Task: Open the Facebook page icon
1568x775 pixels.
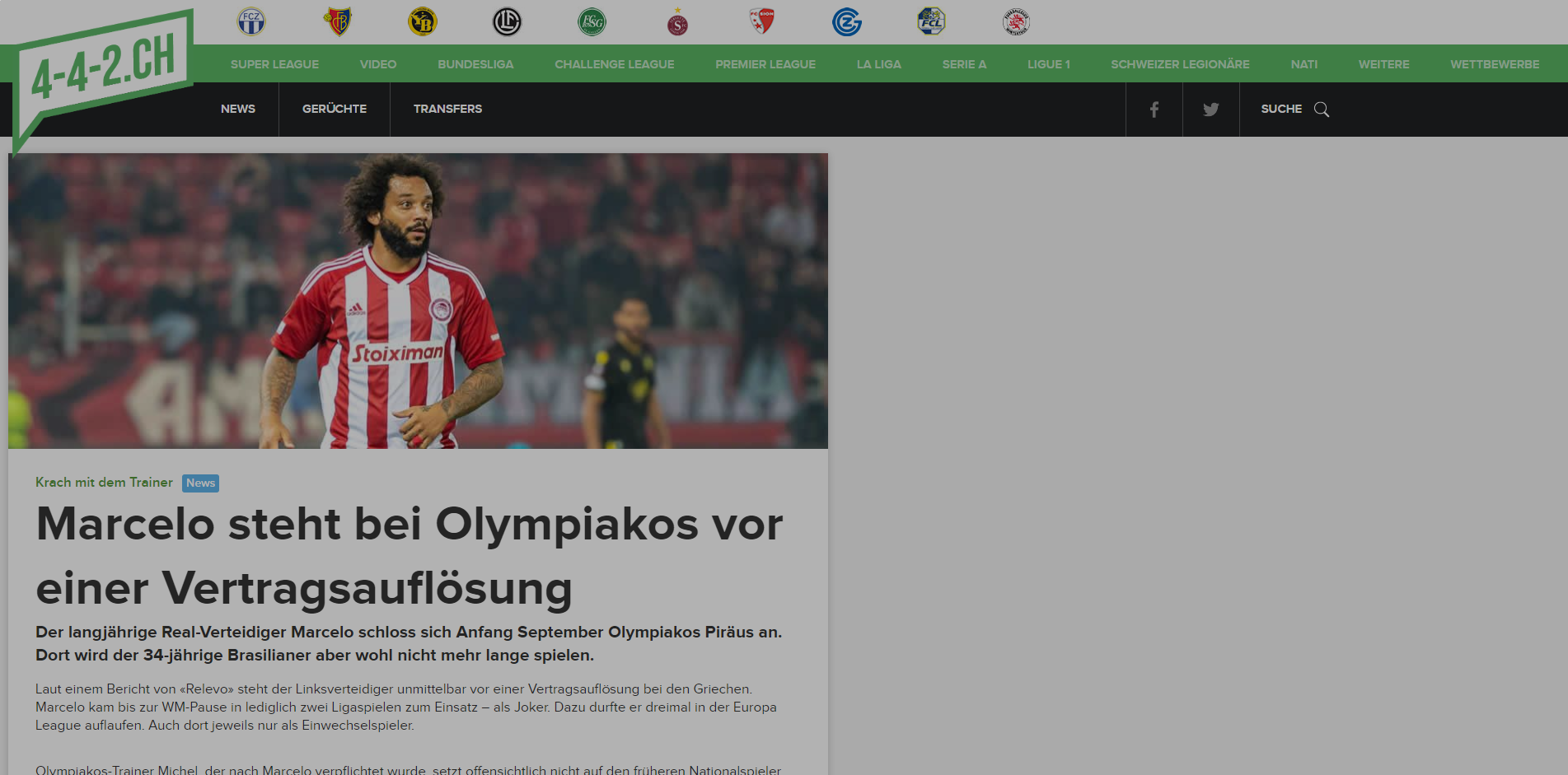Action: [1154, 109]
